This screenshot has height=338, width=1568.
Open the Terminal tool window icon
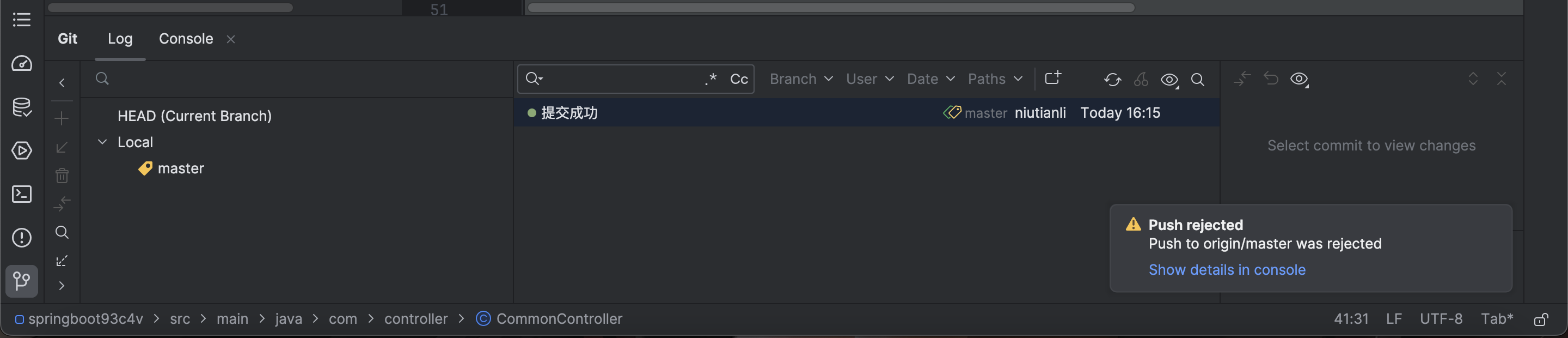pyautogui.click(x=22, y=194)
